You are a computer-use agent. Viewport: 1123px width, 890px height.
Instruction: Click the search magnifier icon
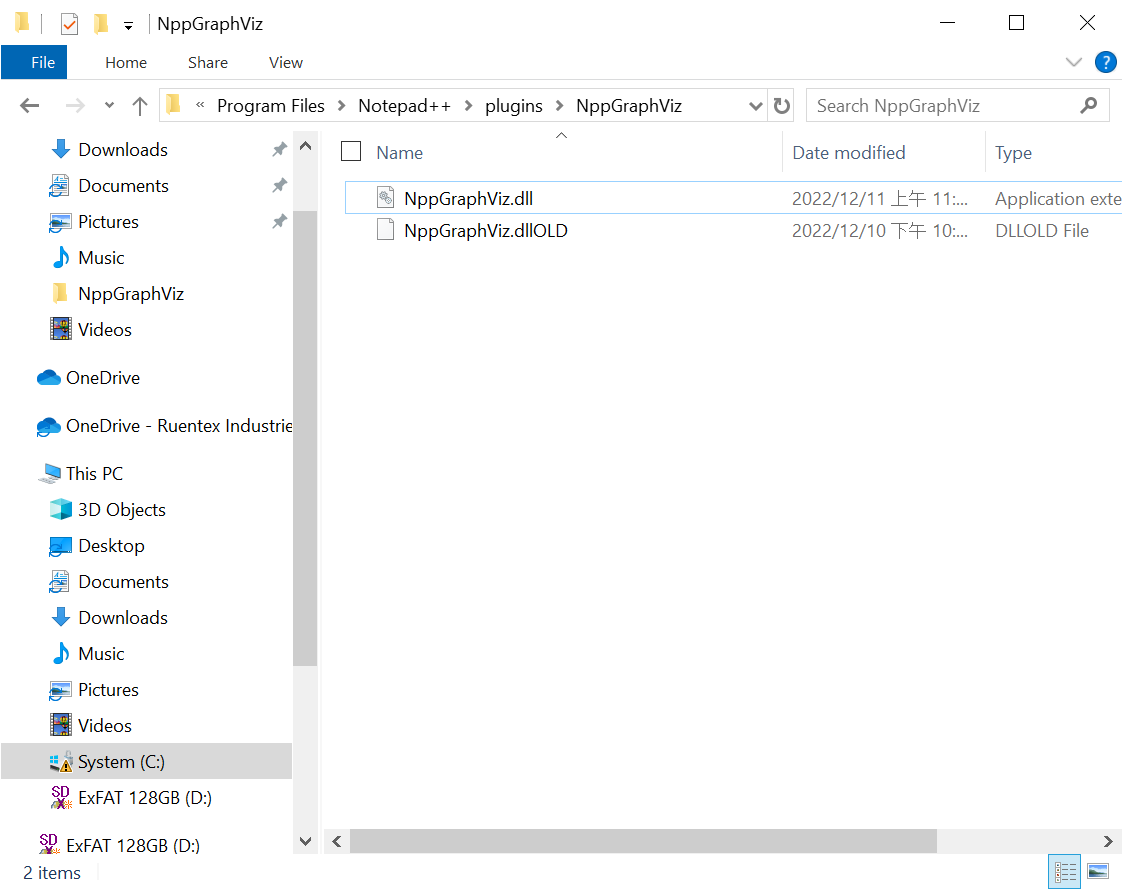1089,106
